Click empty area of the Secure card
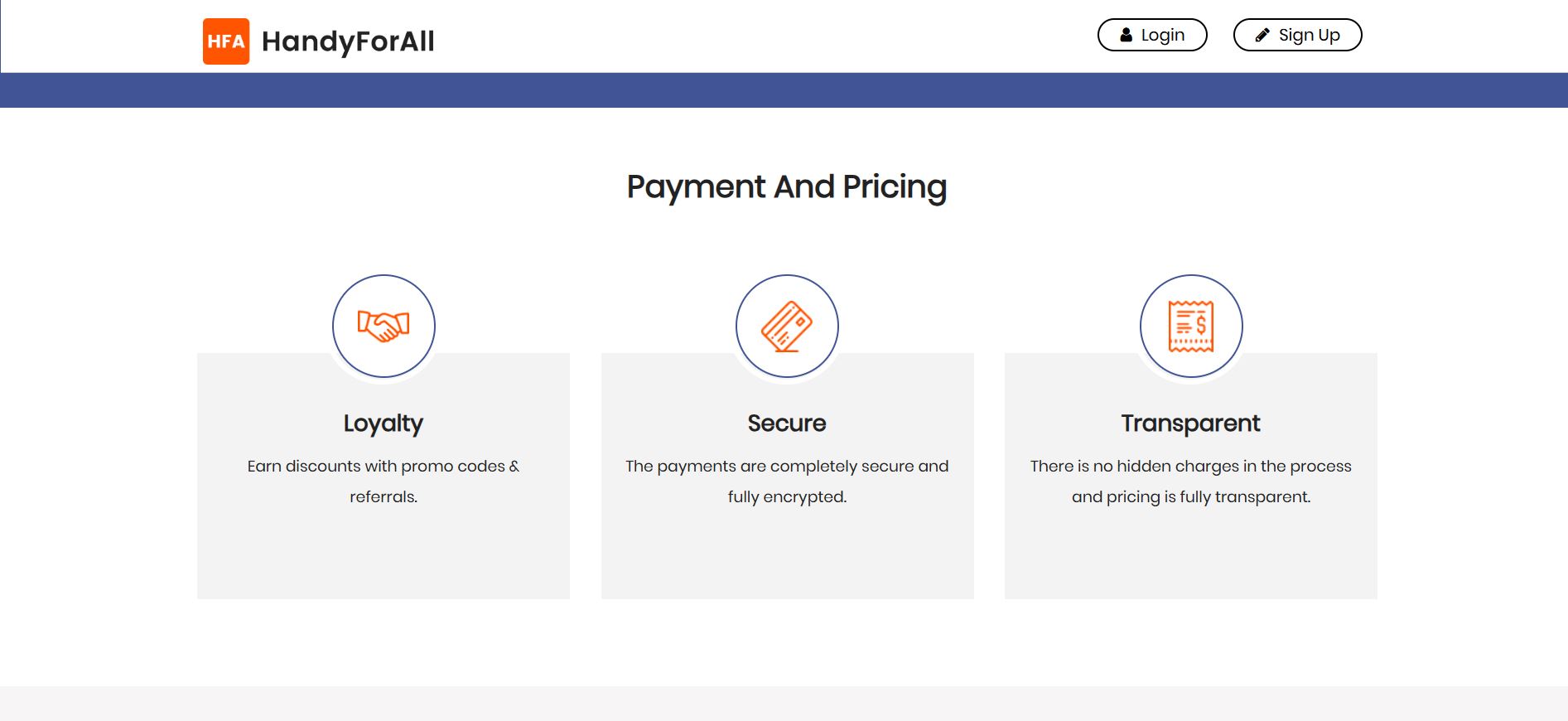This screenshot has height=721, width=1568. click(787, 555)
